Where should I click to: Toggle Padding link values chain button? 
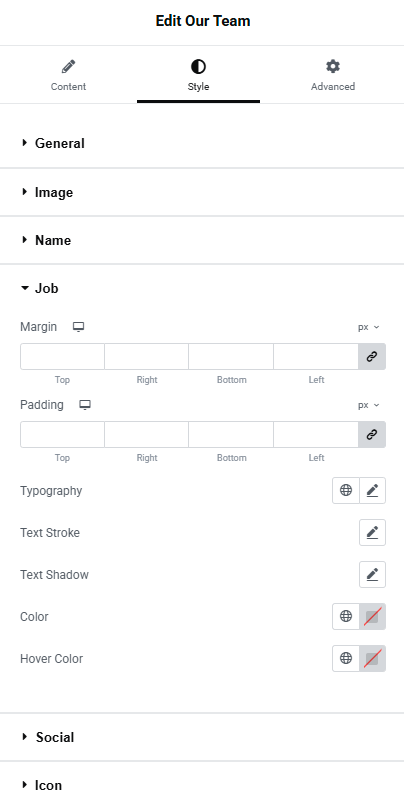pyautogui.click(x=372, y=434)
